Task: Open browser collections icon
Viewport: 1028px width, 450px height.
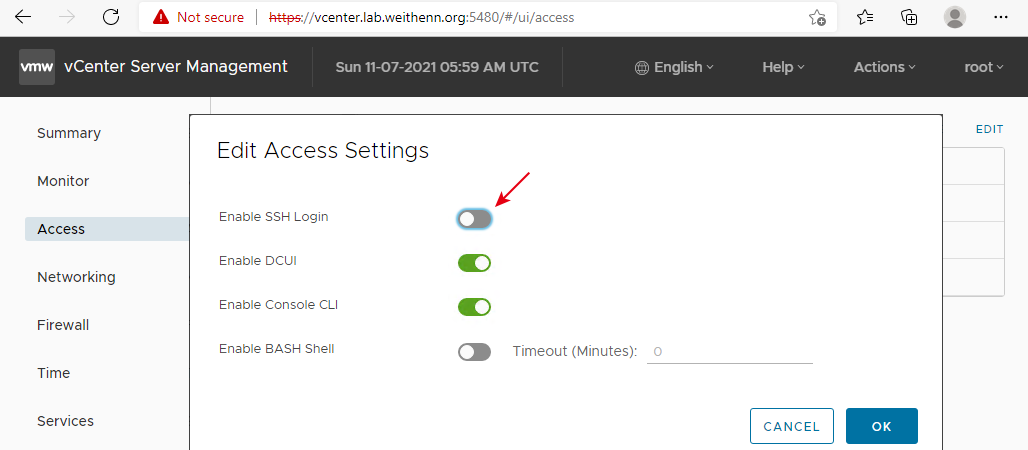Action: pyautogui.click(x=909, y=18)
